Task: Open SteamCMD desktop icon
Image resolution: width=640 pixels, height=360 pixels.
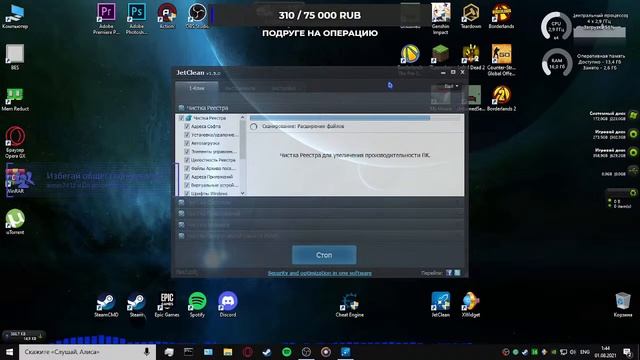Action: (106, 304)
